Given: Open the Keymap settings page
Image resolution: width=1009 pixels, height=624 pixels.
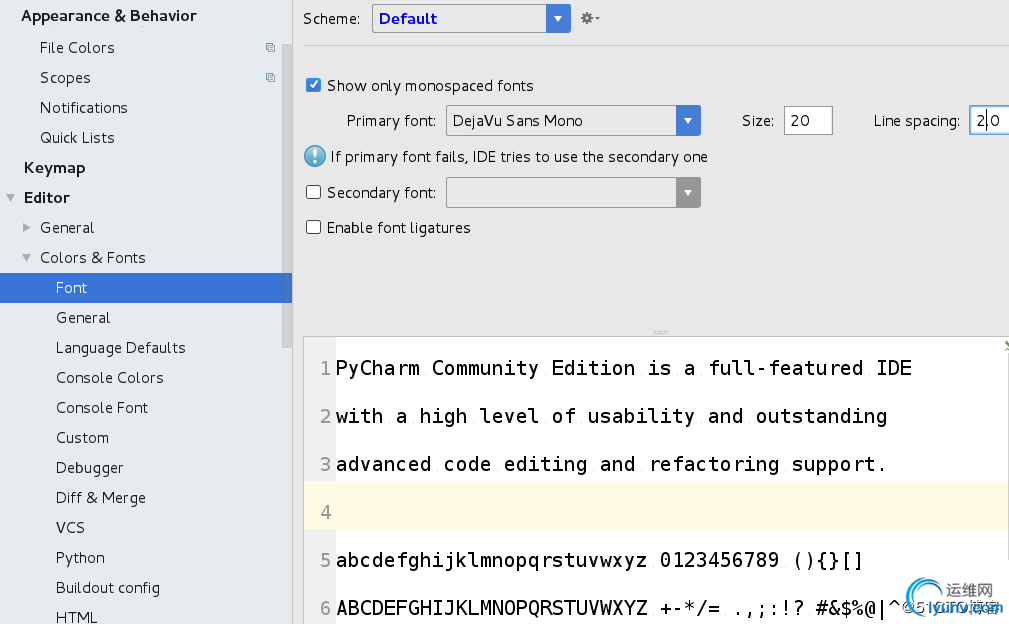Looking at the screenshot, I should pyautogui.click(x=54, y=168).
